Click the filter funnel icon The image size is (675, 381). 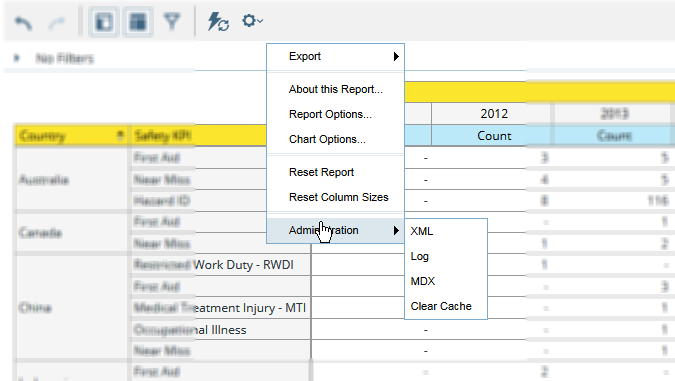(172, 22)
